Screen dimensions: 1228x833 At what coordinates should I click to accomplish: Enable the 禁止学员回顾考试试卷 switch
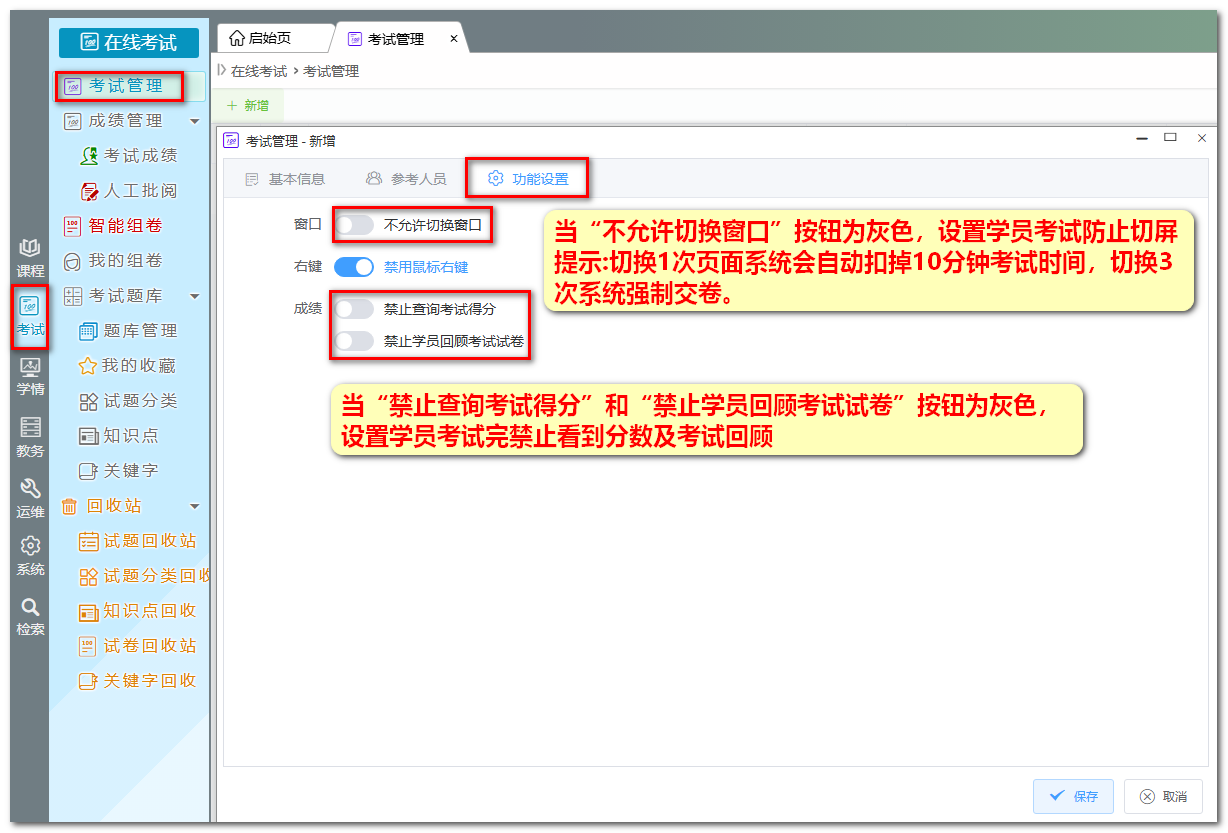pos(354,341)
